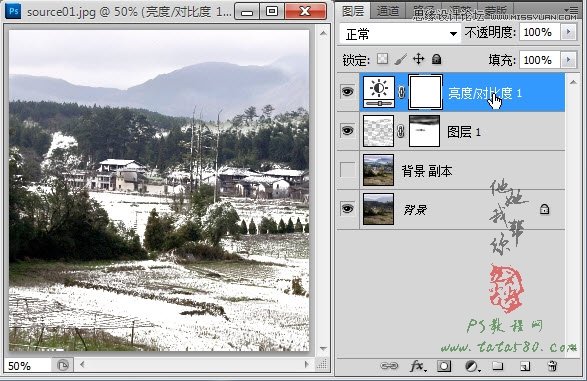The width and height of the screenshot is (587, 381).
Task: Click link icon between 图层 1 thumbnail and mask
Action: [x=401, y=131]
